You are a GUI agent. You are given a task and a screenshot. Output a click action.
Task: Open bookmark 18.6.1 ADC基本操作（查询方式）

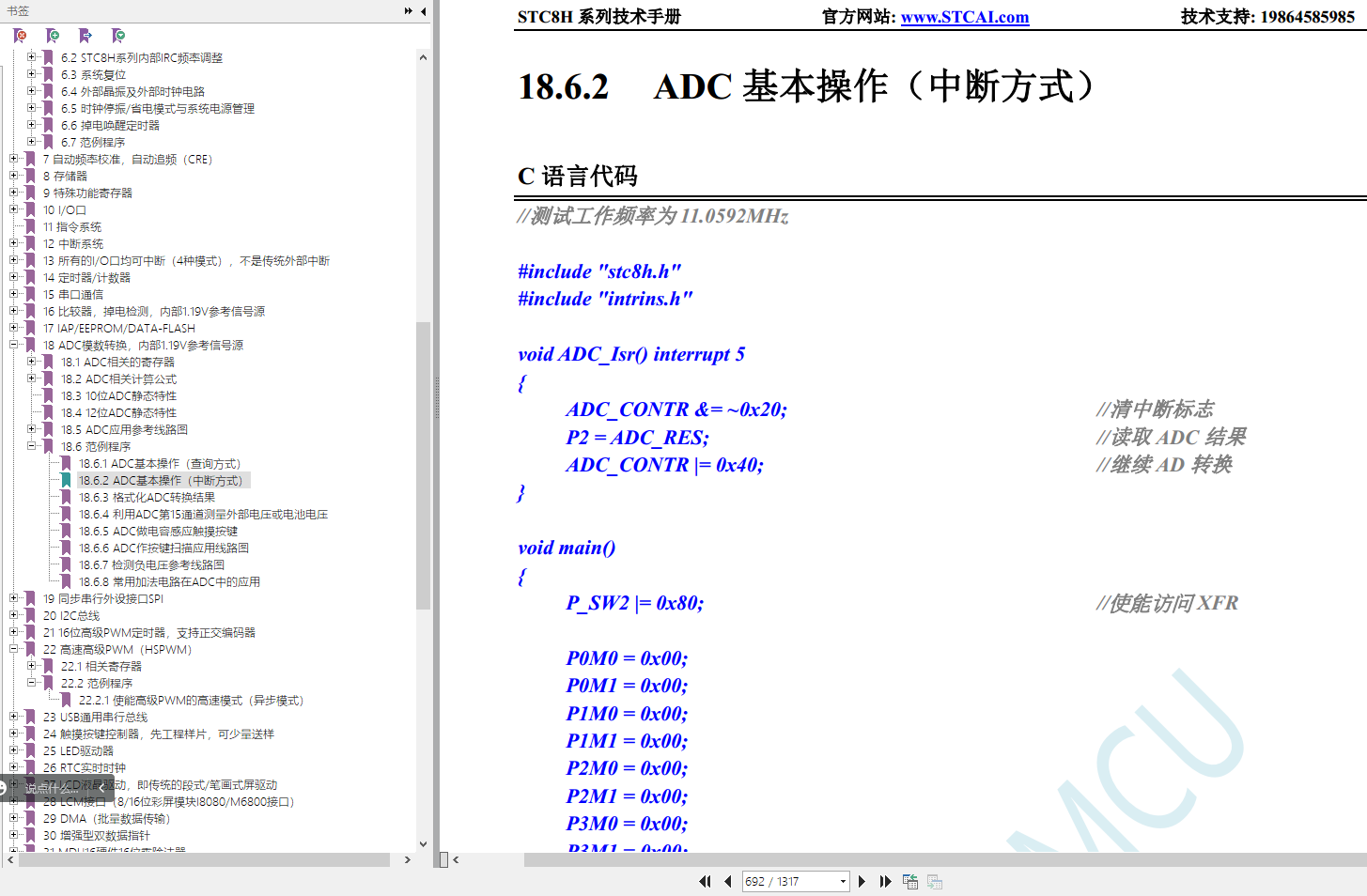pyautogui.click(x=160, y=464)
